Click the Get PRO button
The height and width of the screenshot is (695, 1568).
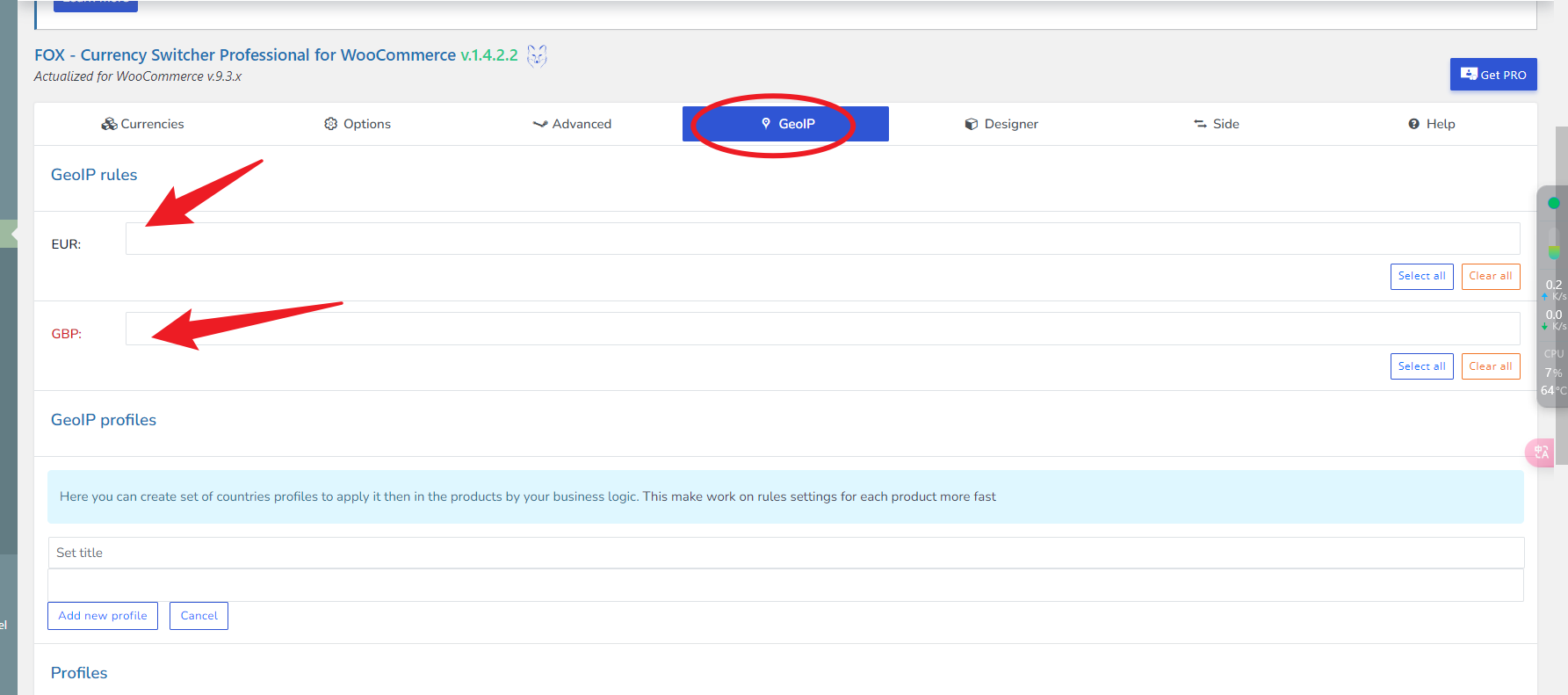[1493, 75]
